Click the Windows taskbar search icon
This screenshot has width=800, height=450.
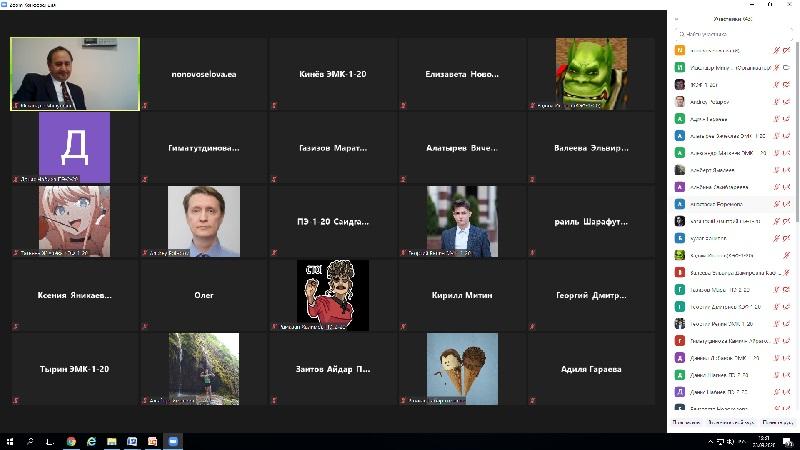click(x=30, y=441)
